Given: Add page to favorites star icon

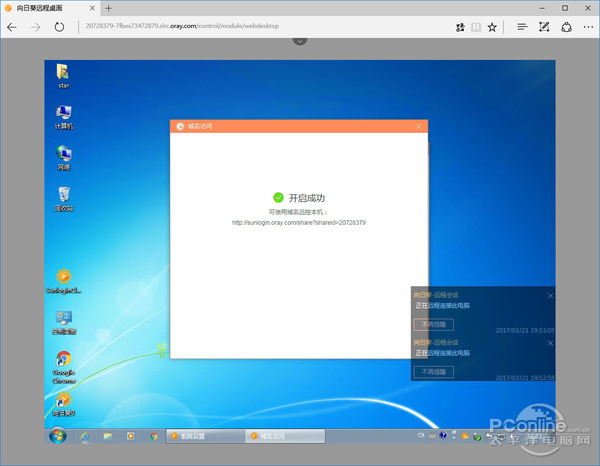Looking at the screenshot, I should pos(492,27).
